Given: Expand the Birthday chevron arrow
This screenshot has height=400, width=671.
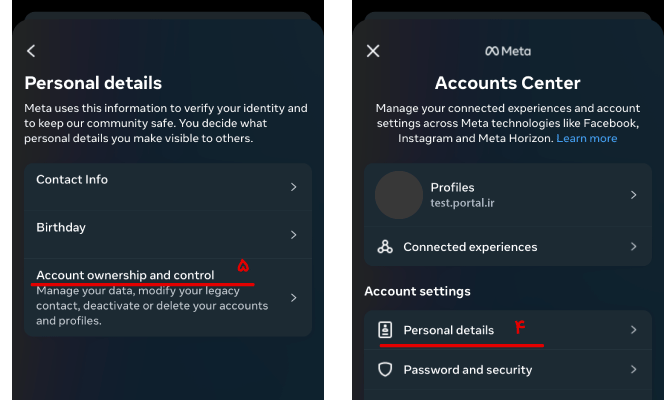Looking at the screenshot, I should coord(294,234).
